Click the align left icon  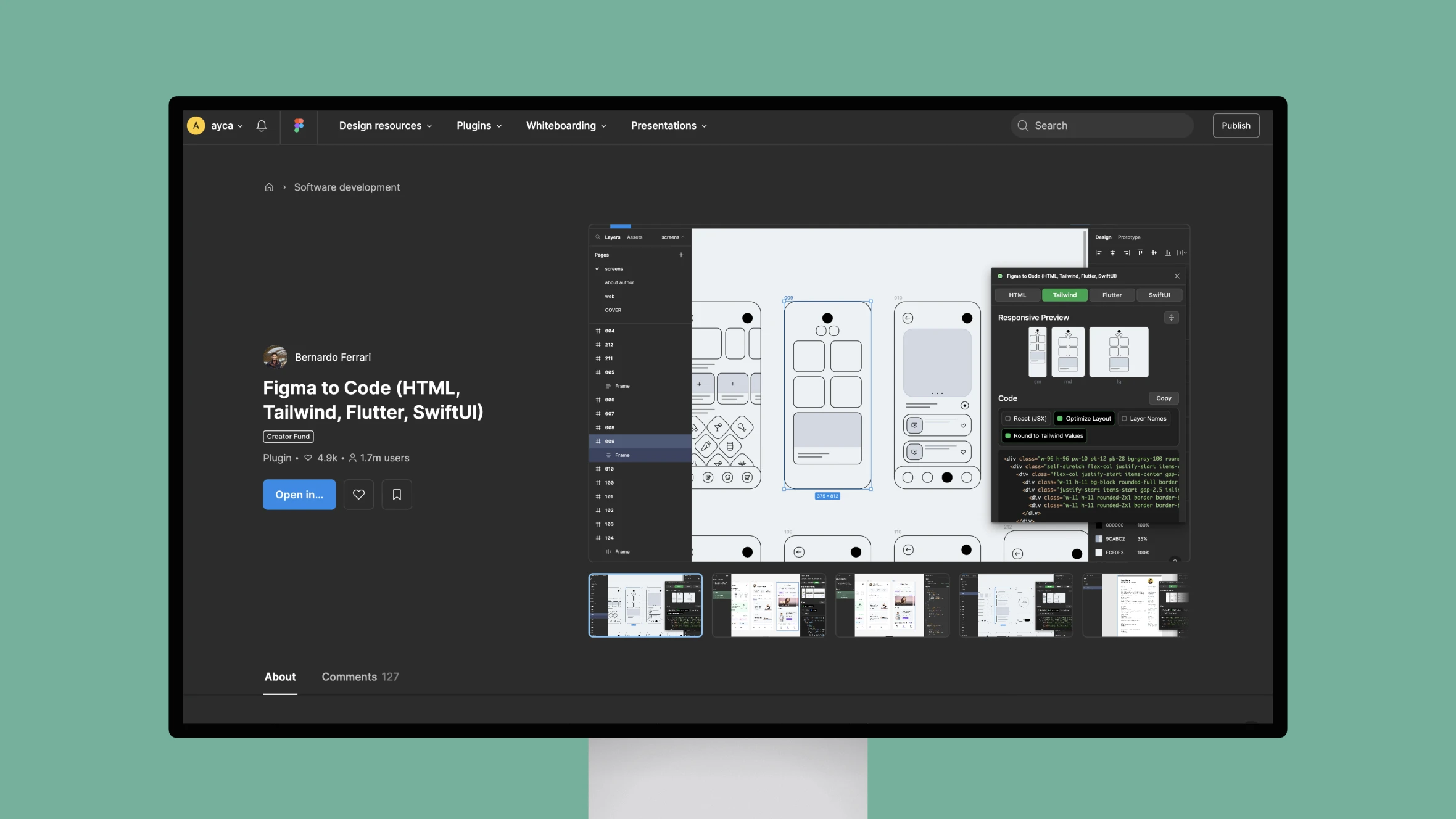point(1099,253)
